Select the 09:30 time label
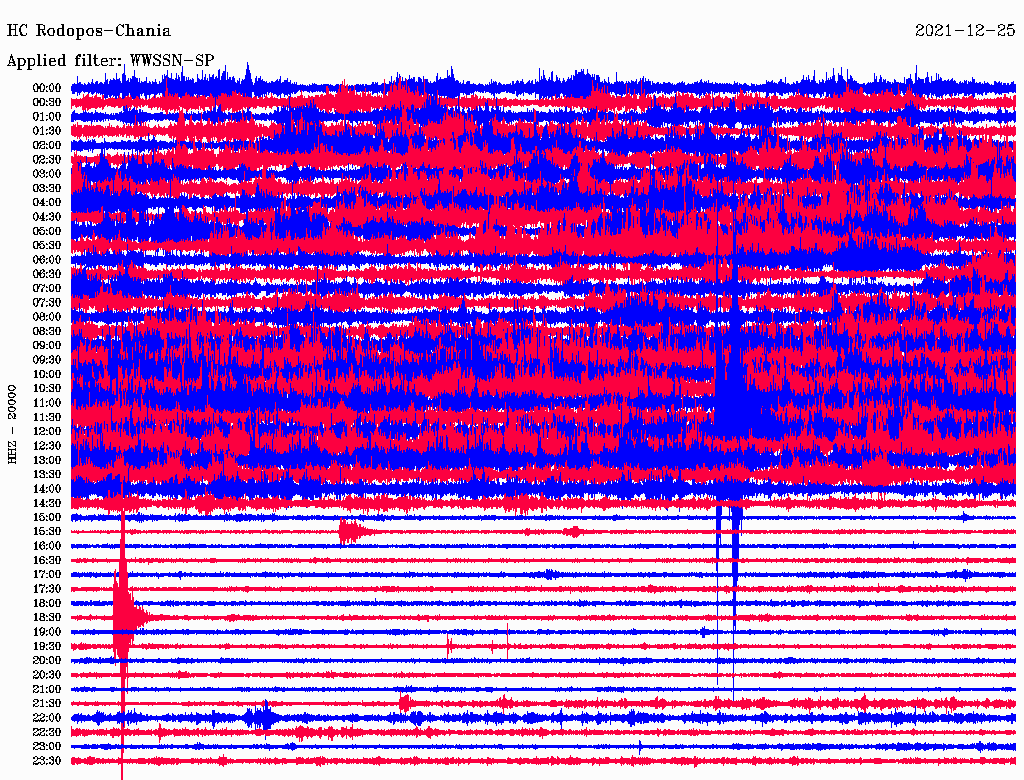The width and height of the screenshot is (1024, 780). 47,360
